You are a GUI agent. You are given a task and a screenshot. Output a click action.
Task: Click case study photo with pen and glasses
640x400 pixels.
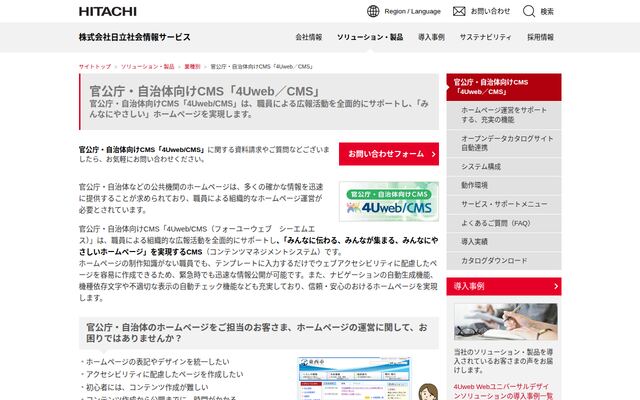tap(506, 322)
